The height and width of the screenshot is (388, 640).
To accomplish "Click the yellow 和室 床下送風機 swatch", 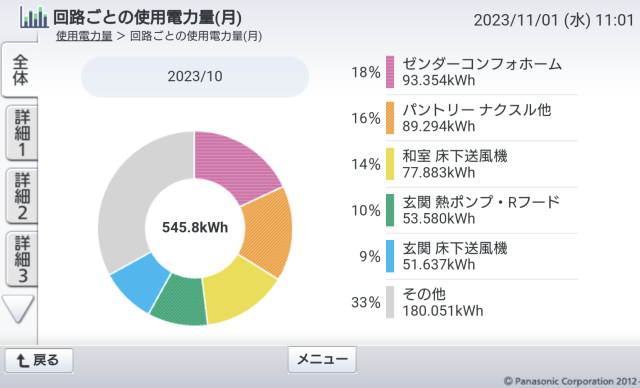I will click(x=390, y=164).
